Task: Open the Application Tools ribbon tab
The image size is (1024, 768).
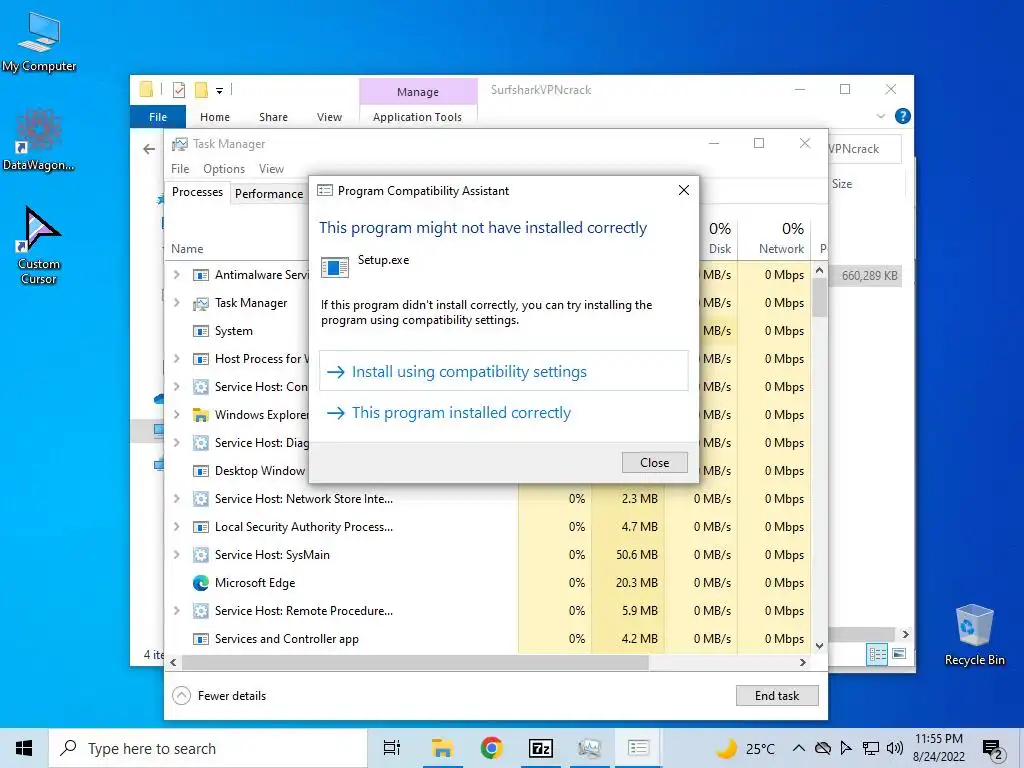Action: [417, 117]
